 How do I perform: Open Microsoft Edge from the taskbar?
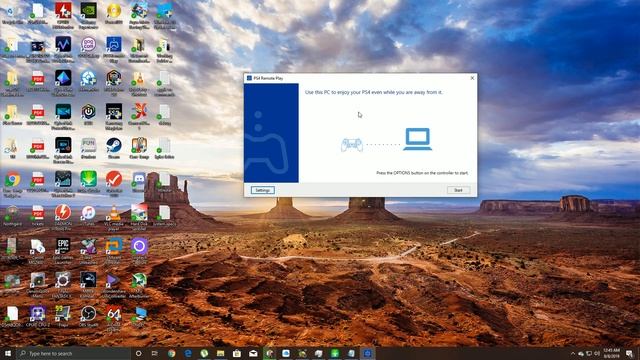[188, 353]
